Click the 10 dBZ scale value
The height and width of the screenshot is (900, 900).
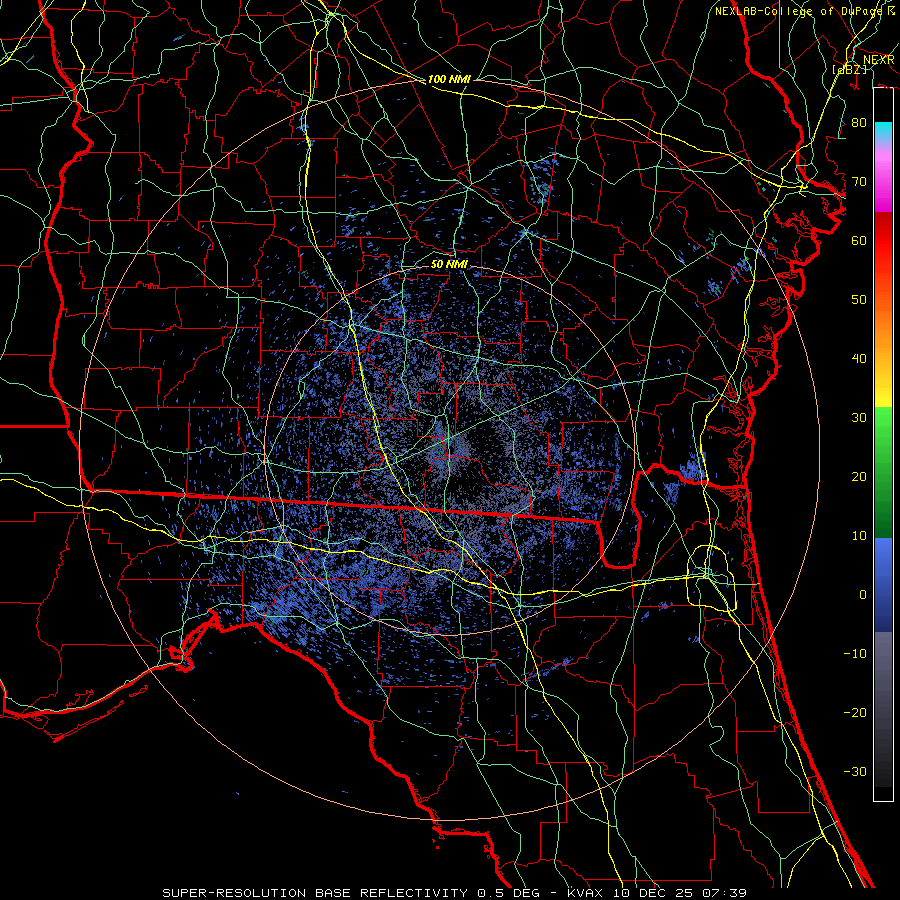(859, 536)
